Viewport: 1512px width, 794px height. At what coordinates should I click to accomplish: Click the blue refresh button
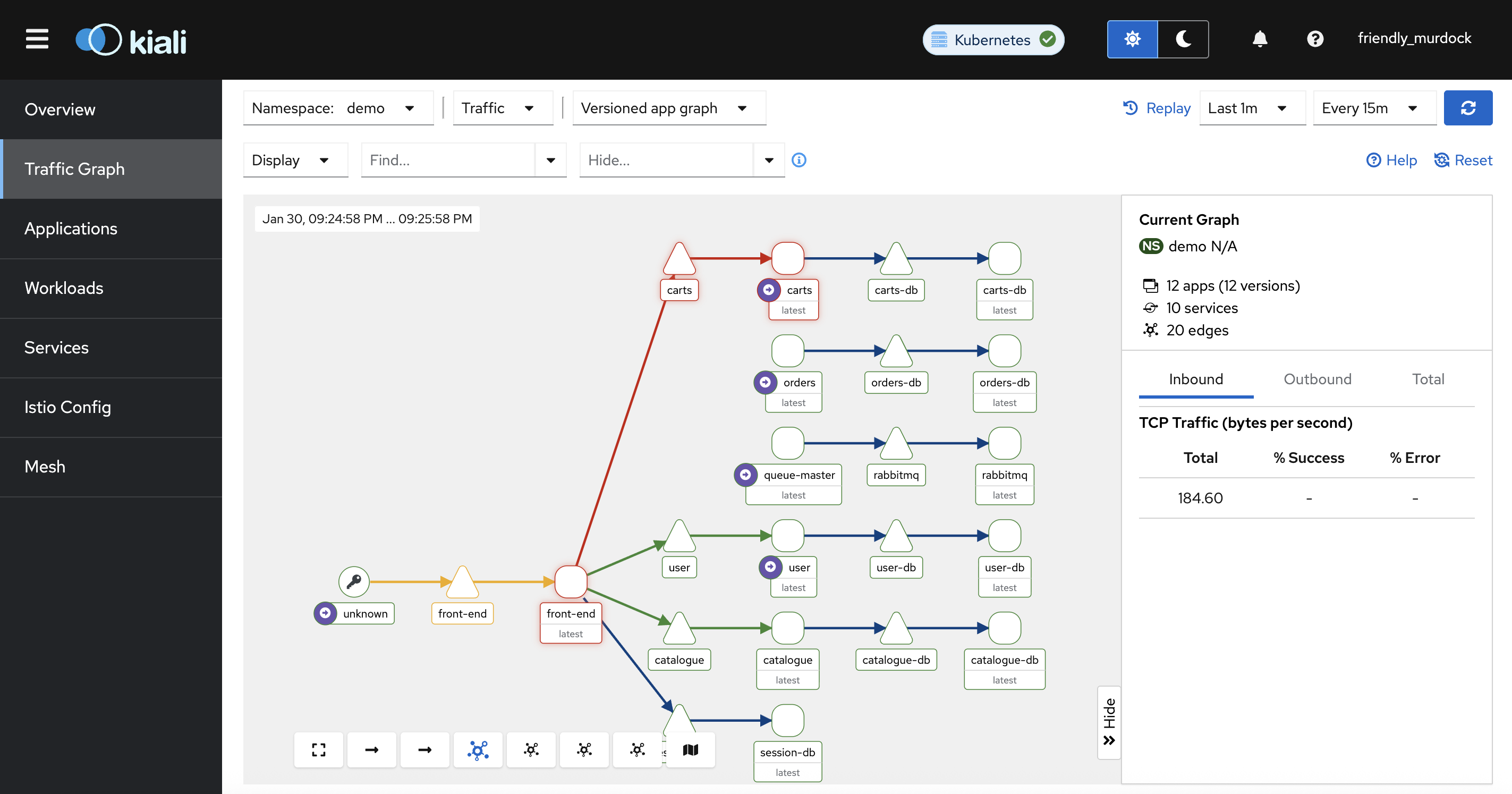coord(1467,108)
